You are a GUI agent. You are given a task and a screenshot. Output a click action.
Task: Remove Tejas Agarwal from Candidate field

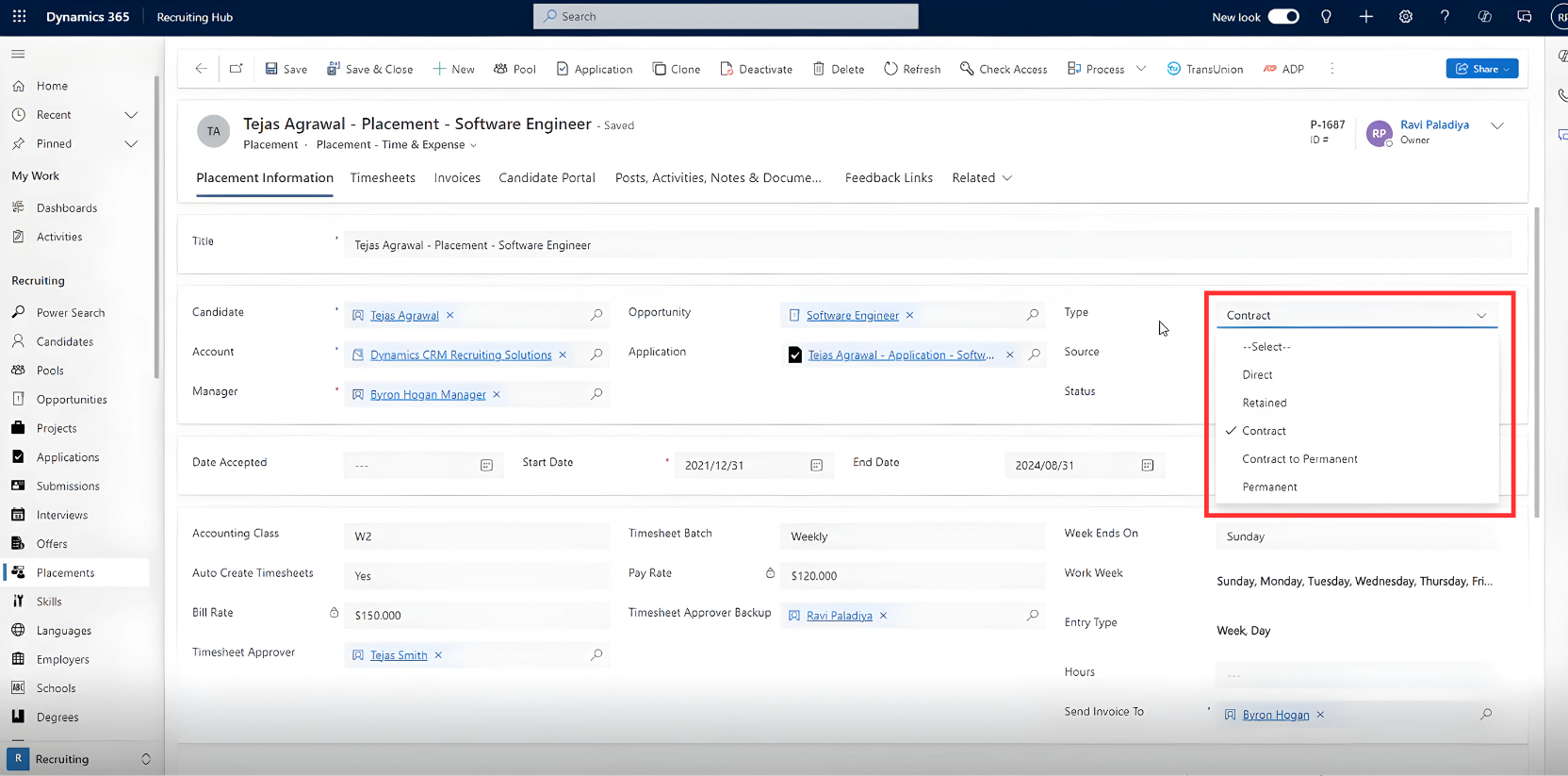click(x=450, y=315)
